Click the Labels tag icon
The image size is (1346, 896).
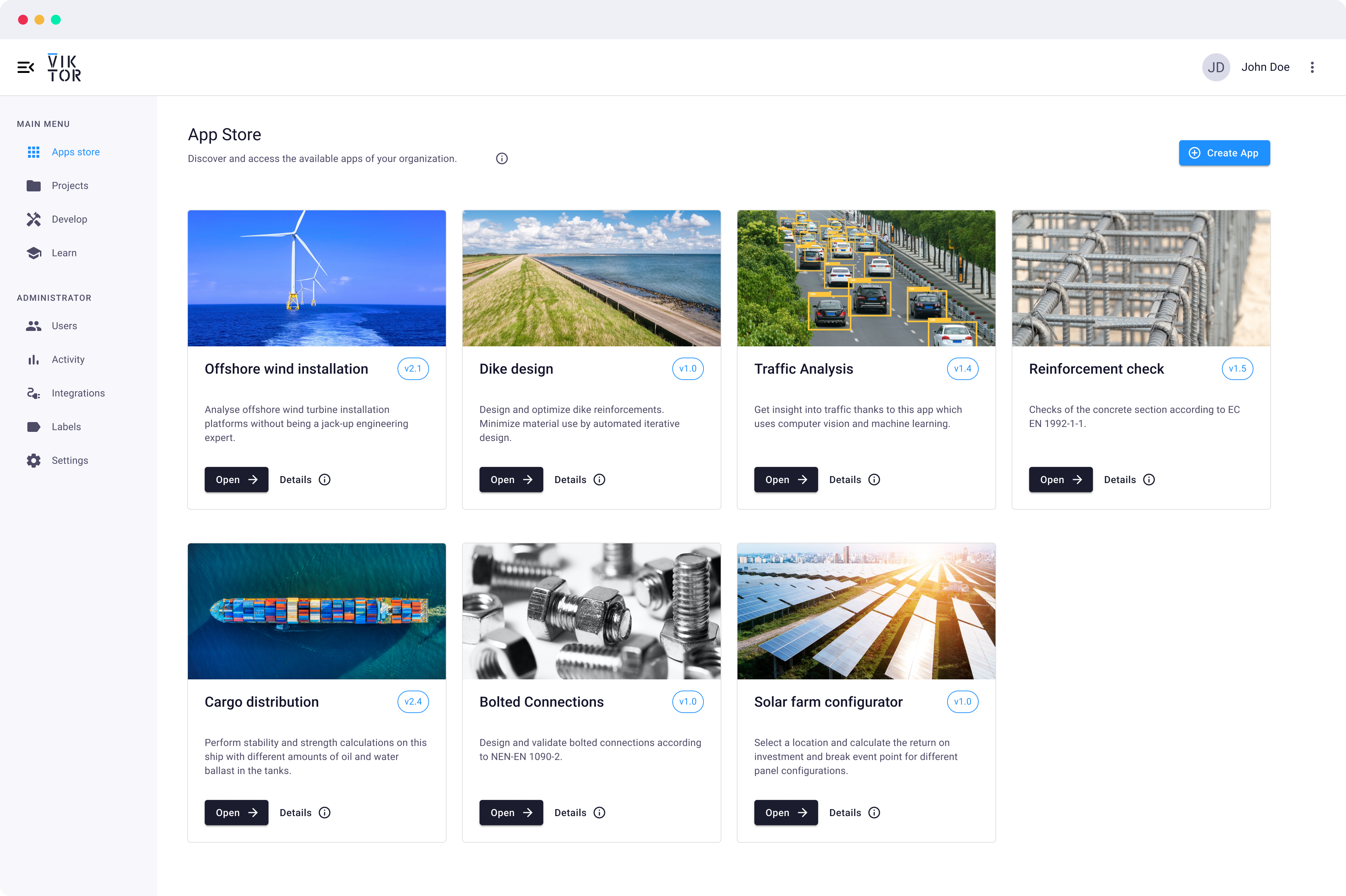click(34, 427)
